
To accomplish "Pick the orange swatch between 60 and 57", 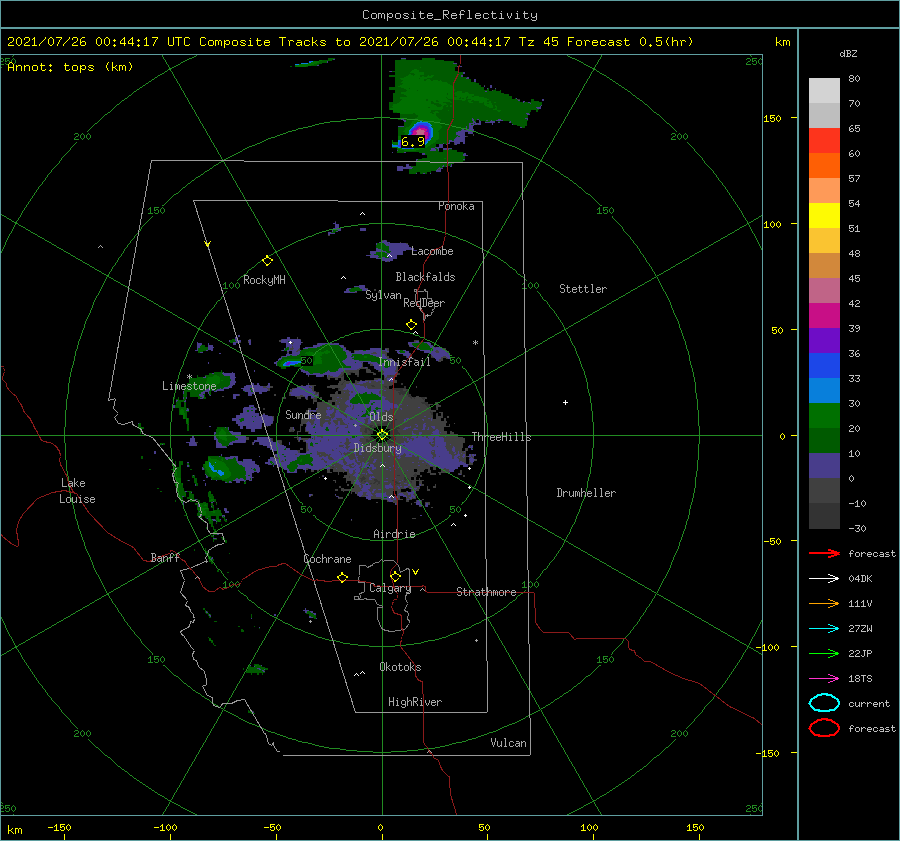I will pos(824,165).
